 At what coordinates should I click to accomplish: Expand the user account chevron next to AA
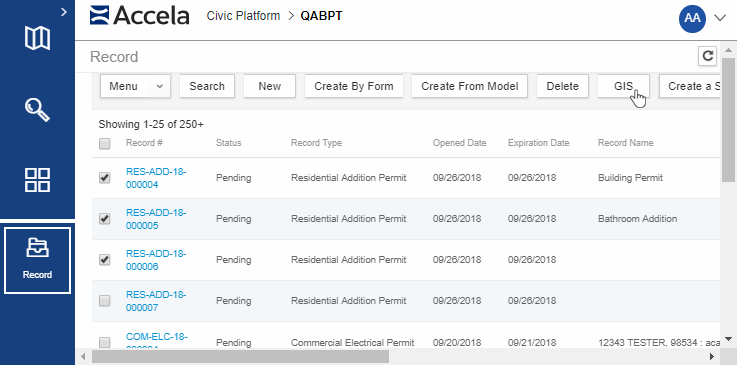[720, 18]
